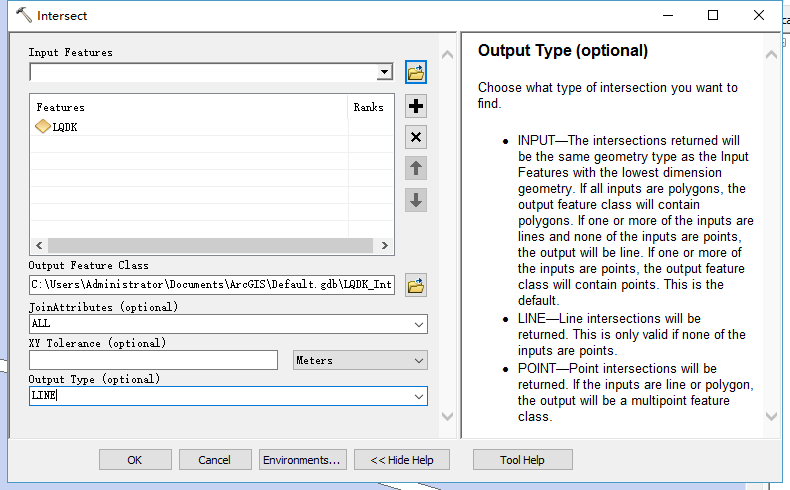Open the Input Features dropdown

click(384, 73)
